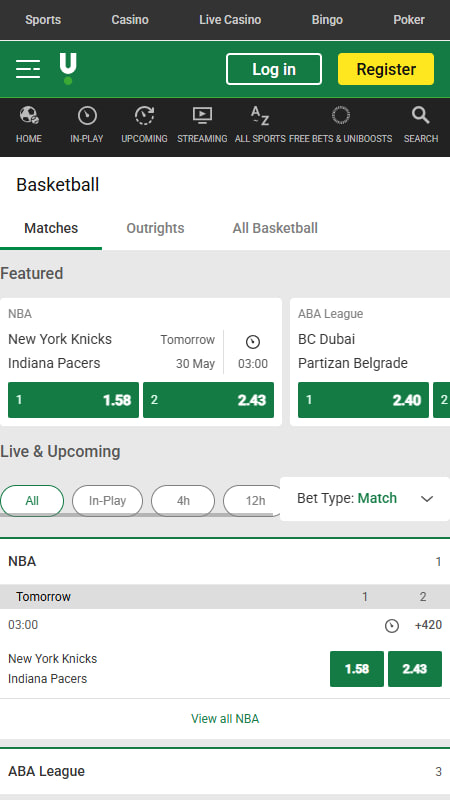Open the Bet Type: Match dropdown

click(x=365, y=499)
